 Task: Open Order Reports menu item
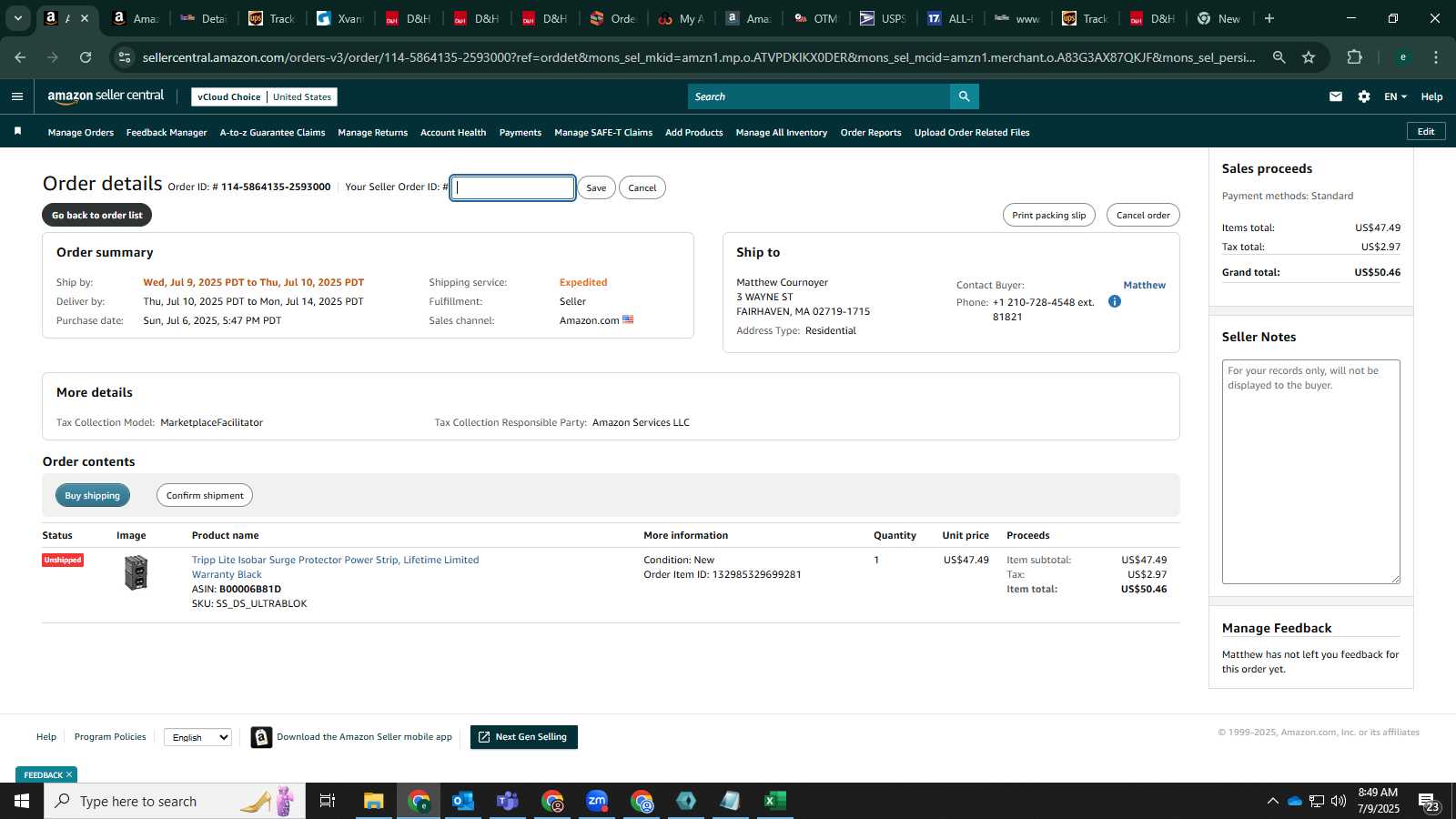click(871, 132)
